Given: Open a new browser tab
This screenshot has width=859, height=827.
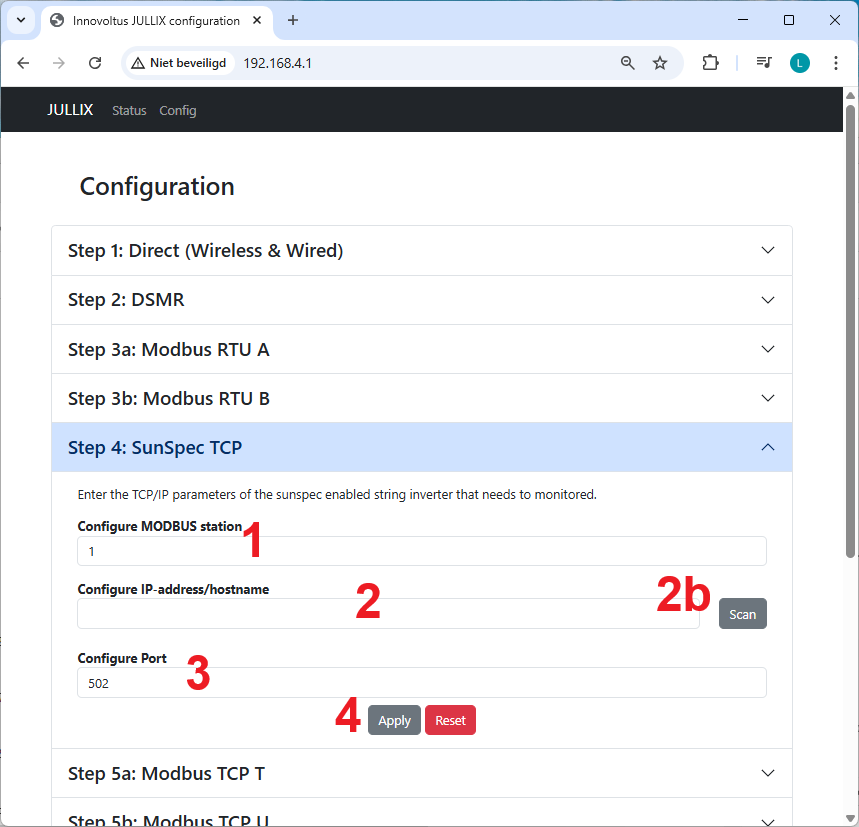Looking at the screenshot, I should point(293,20).
